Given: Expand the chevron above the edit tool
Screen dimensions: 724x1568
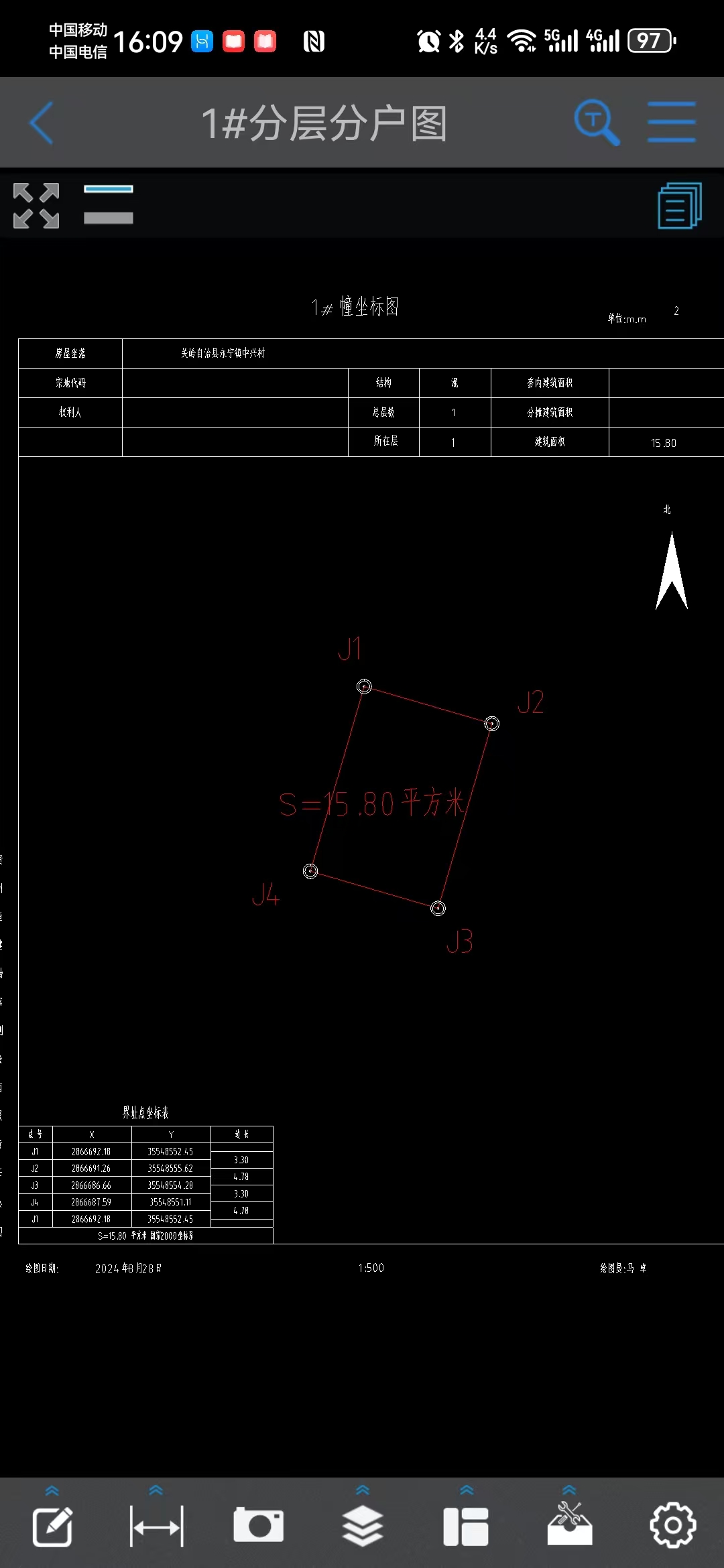Looking at the screenshot, I should (52, 1490).
